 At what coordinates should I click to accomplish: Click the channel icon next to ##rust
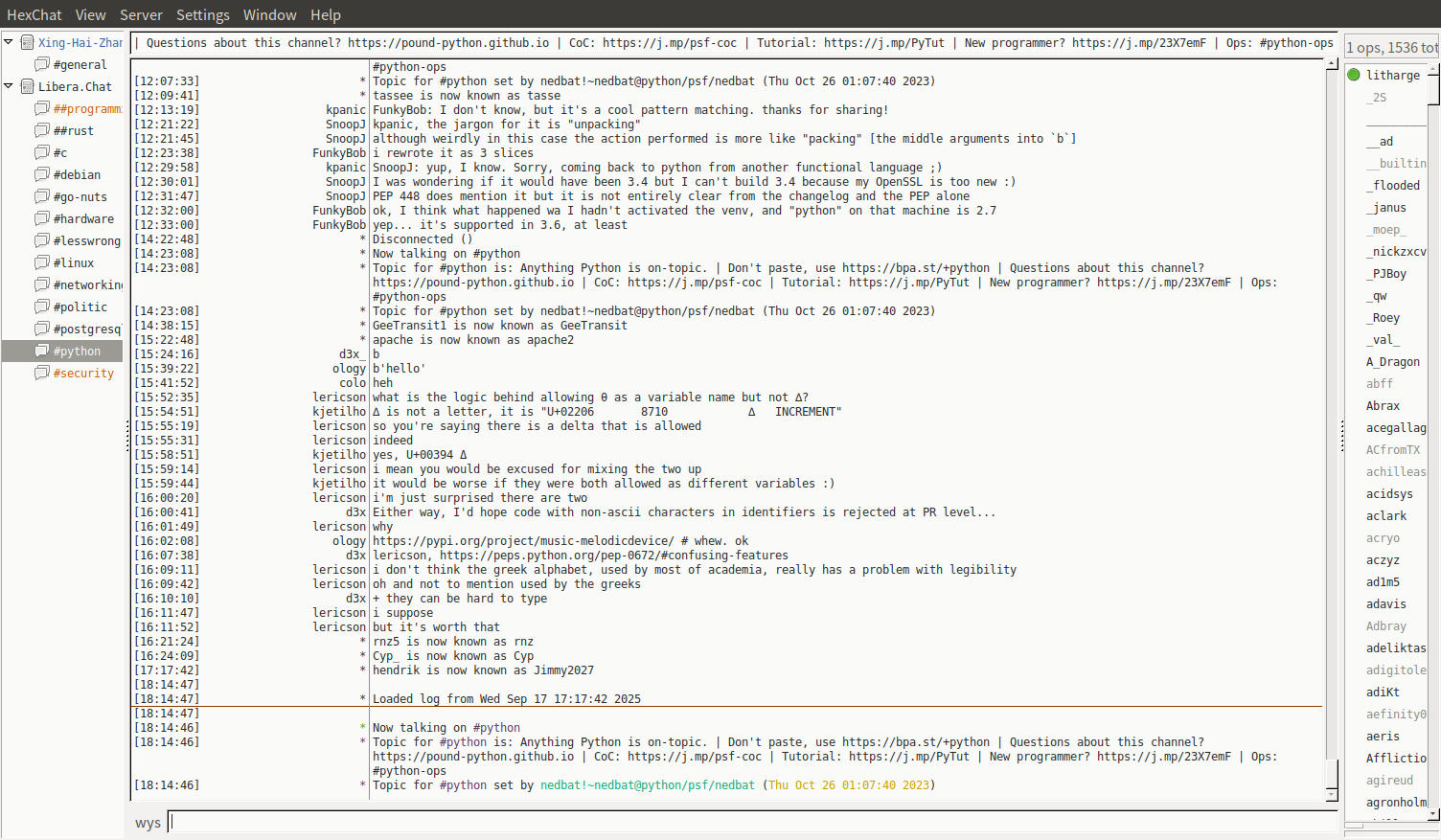[41, 130]
